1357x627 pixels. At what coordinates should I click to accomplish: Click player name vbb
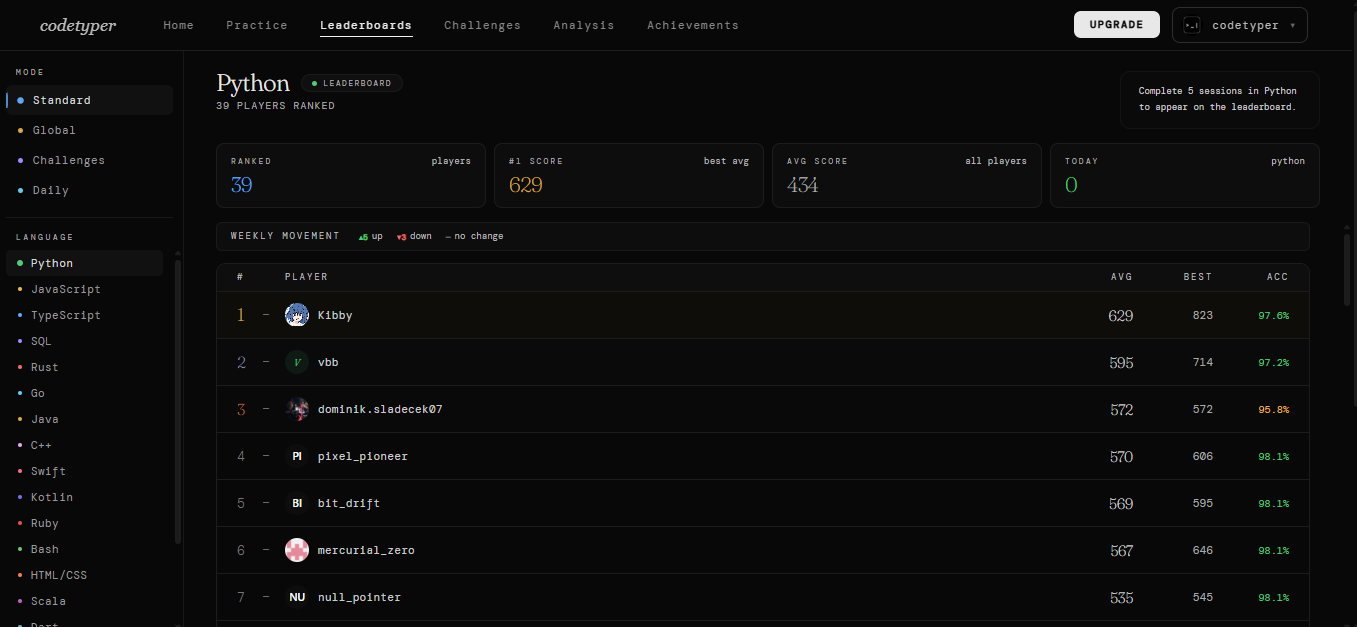[328, 362]
